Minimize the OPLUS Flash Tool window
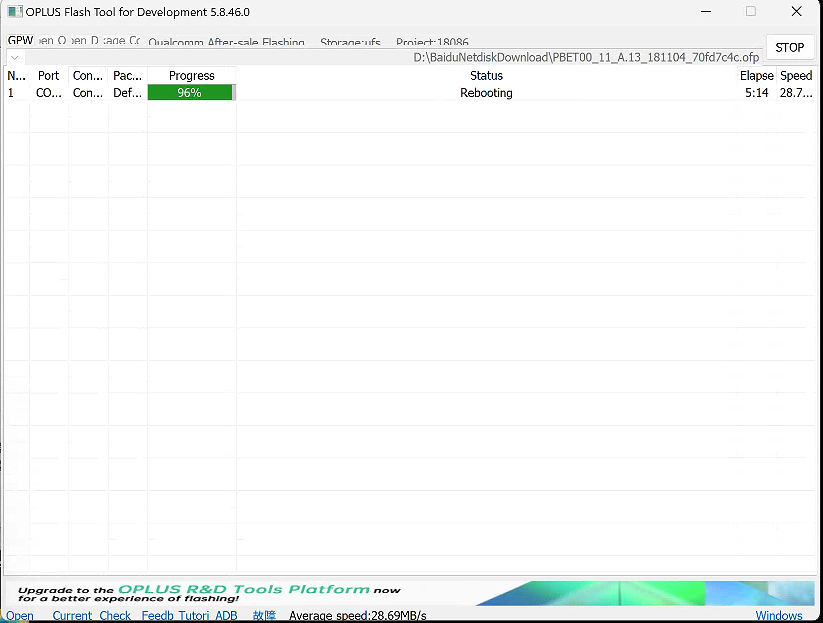823x623 pixels. (706, 12)
